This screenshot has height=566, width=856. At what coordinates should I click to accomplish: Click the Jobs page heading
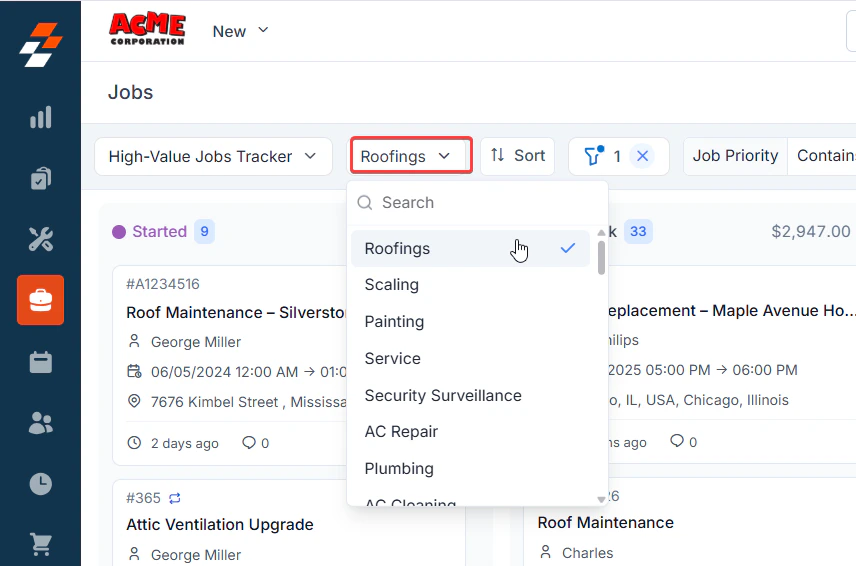coord(130,92)
